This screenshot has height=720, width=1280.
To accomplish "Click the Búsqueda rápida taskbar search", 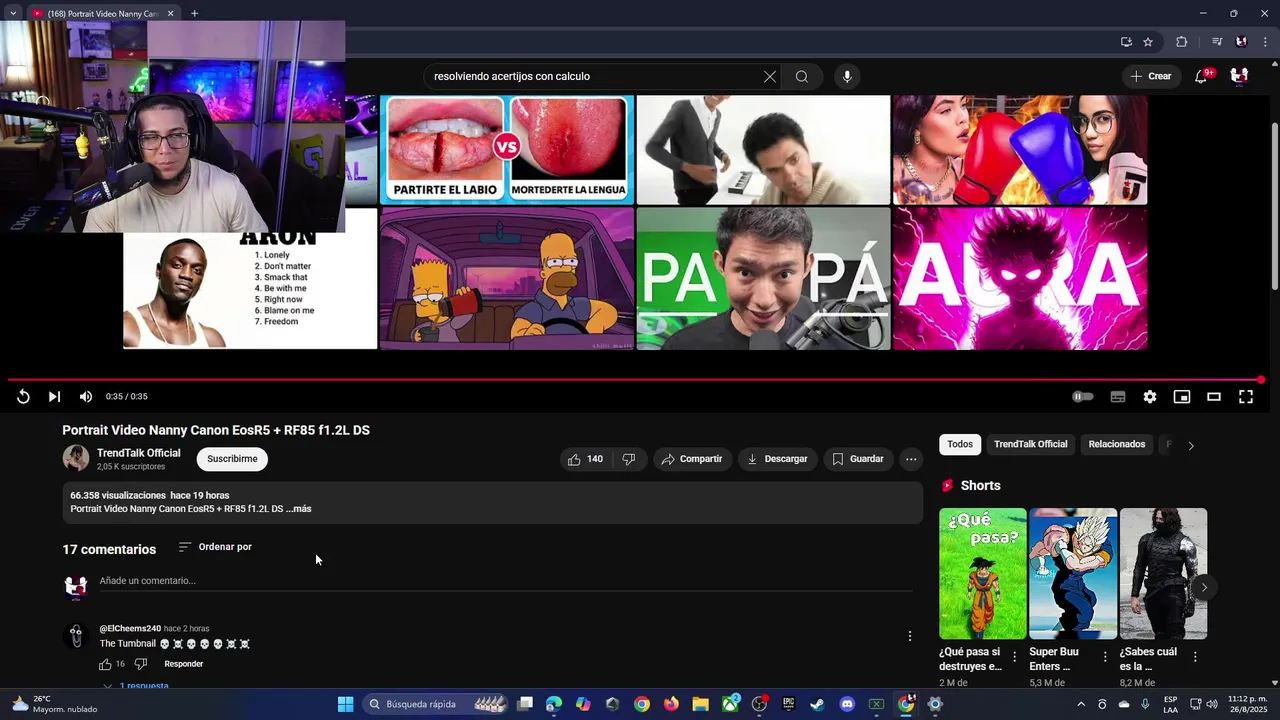I will (436, 704).
